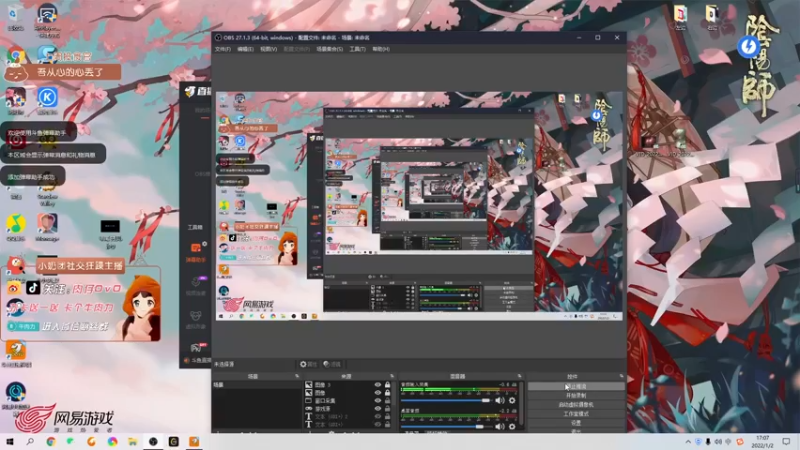Open OBS source 滤镜 filters button
Viewport: 800px width, 450px height.
(x=332, y=364)
